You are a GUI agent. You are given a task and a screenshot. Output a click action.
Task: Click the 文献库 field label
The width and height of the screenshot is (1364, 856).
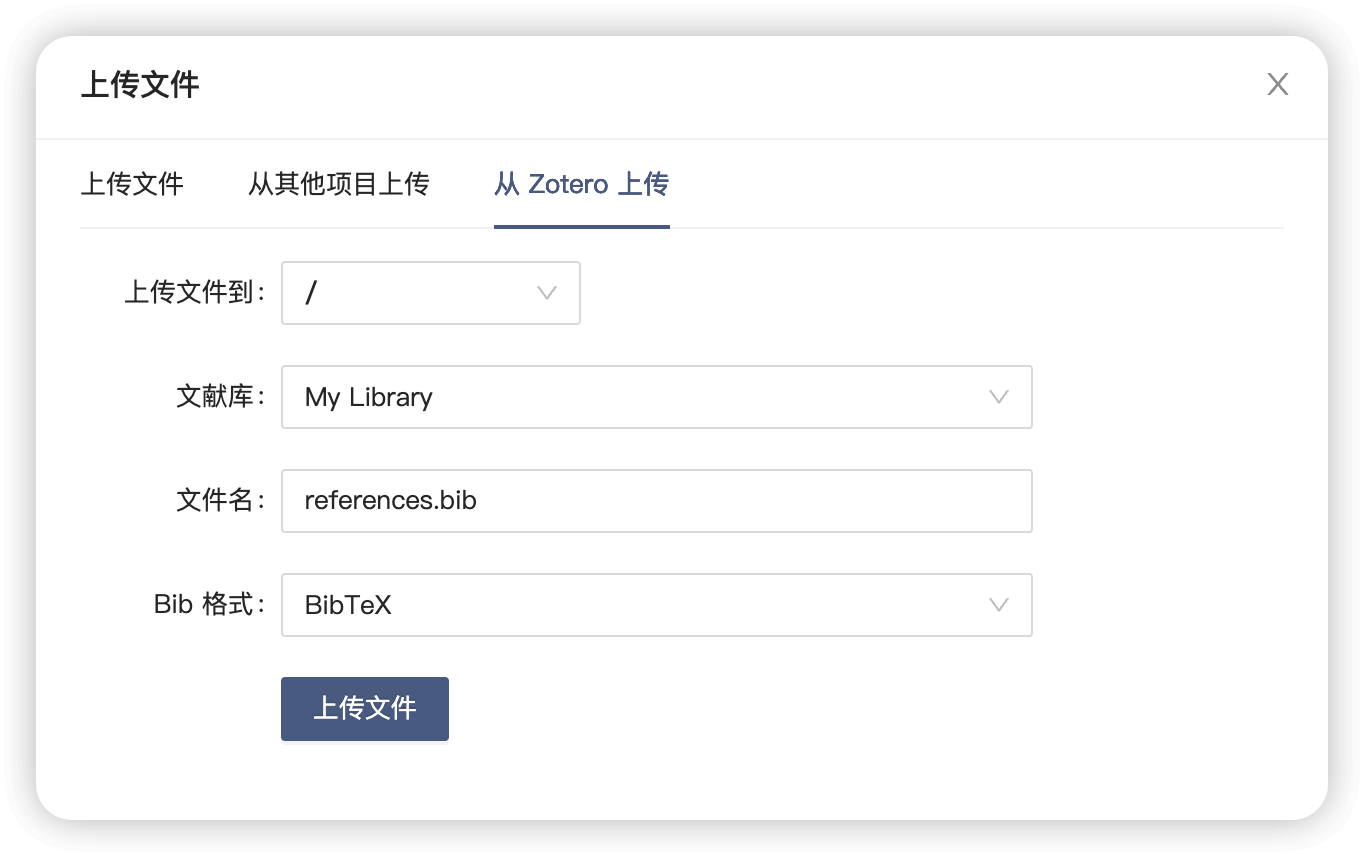pyautogui.click(x=218, y=397)
